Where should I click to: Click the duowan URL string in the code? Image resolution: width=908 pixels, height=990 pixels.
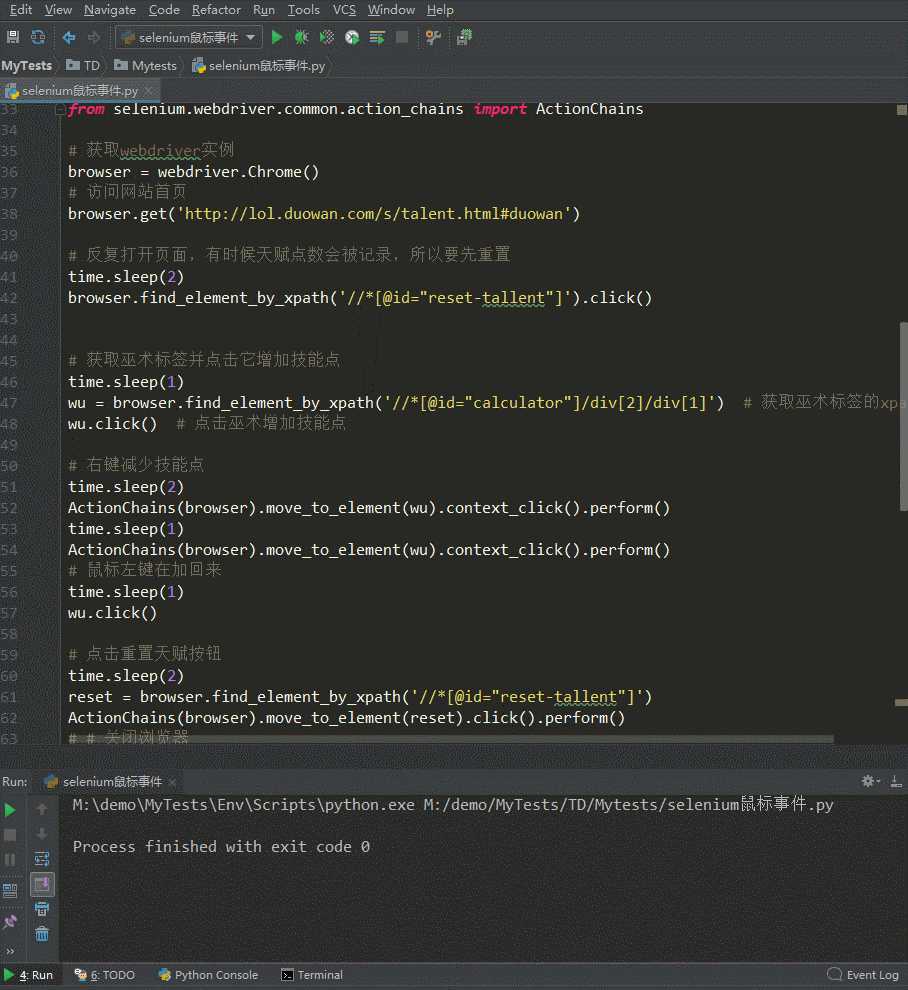378,214
